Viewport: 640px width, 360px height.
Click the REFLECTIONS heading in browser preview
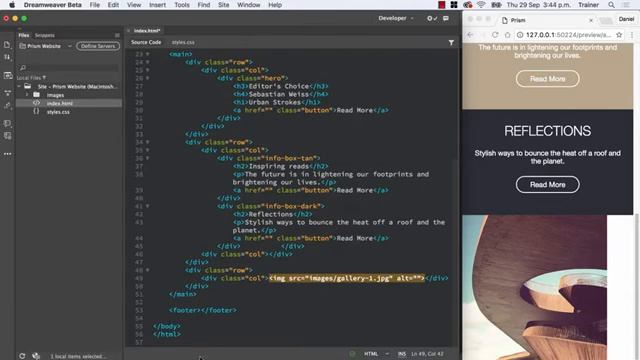pos(547,131)
